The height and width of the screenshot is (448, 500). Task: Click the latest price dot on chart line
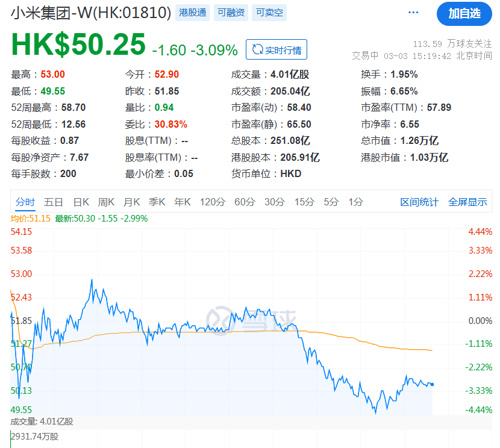(x=432, y=384)
